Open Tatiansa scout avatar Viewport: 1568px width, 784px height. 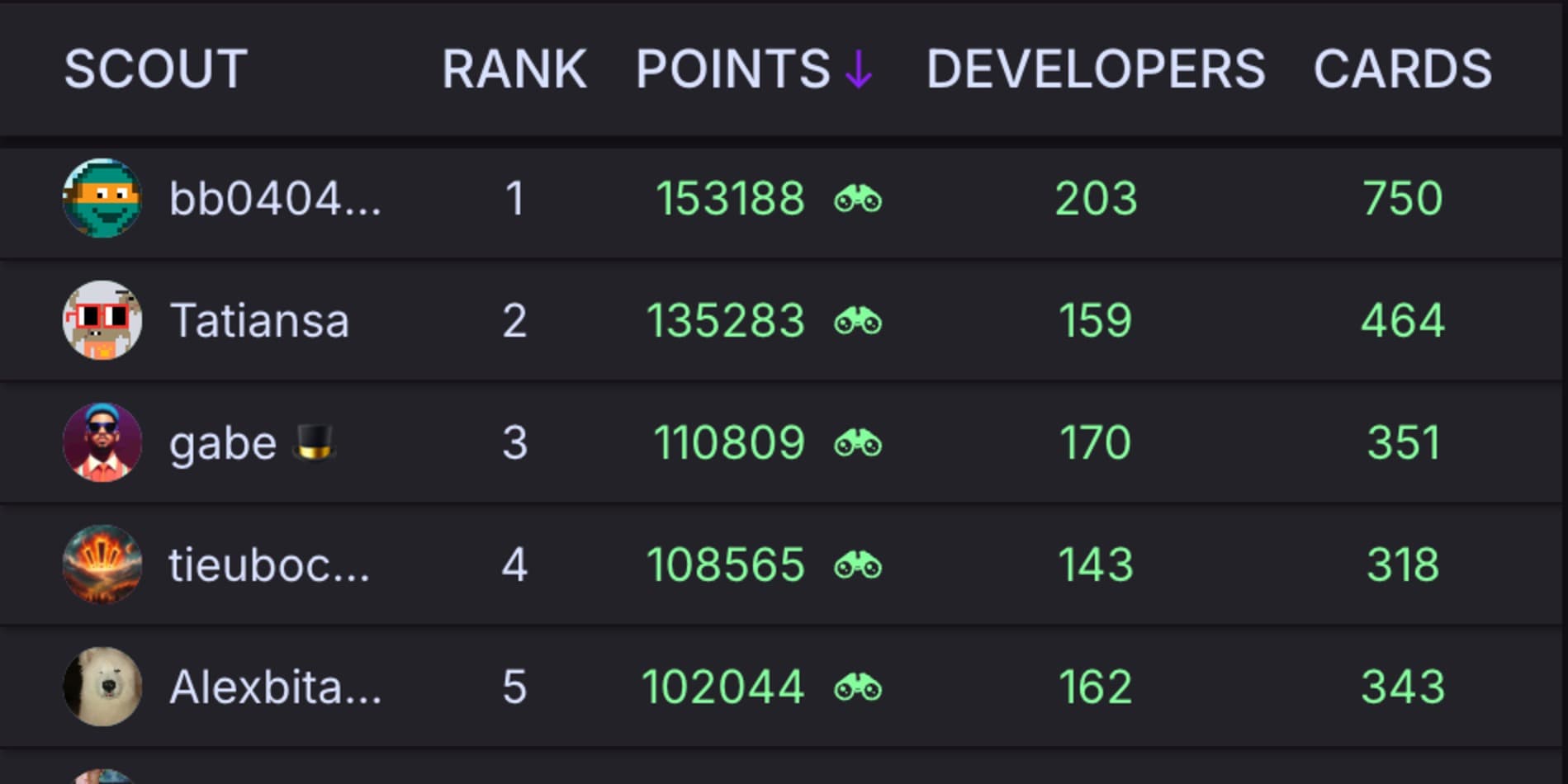(x=102, y=320)
